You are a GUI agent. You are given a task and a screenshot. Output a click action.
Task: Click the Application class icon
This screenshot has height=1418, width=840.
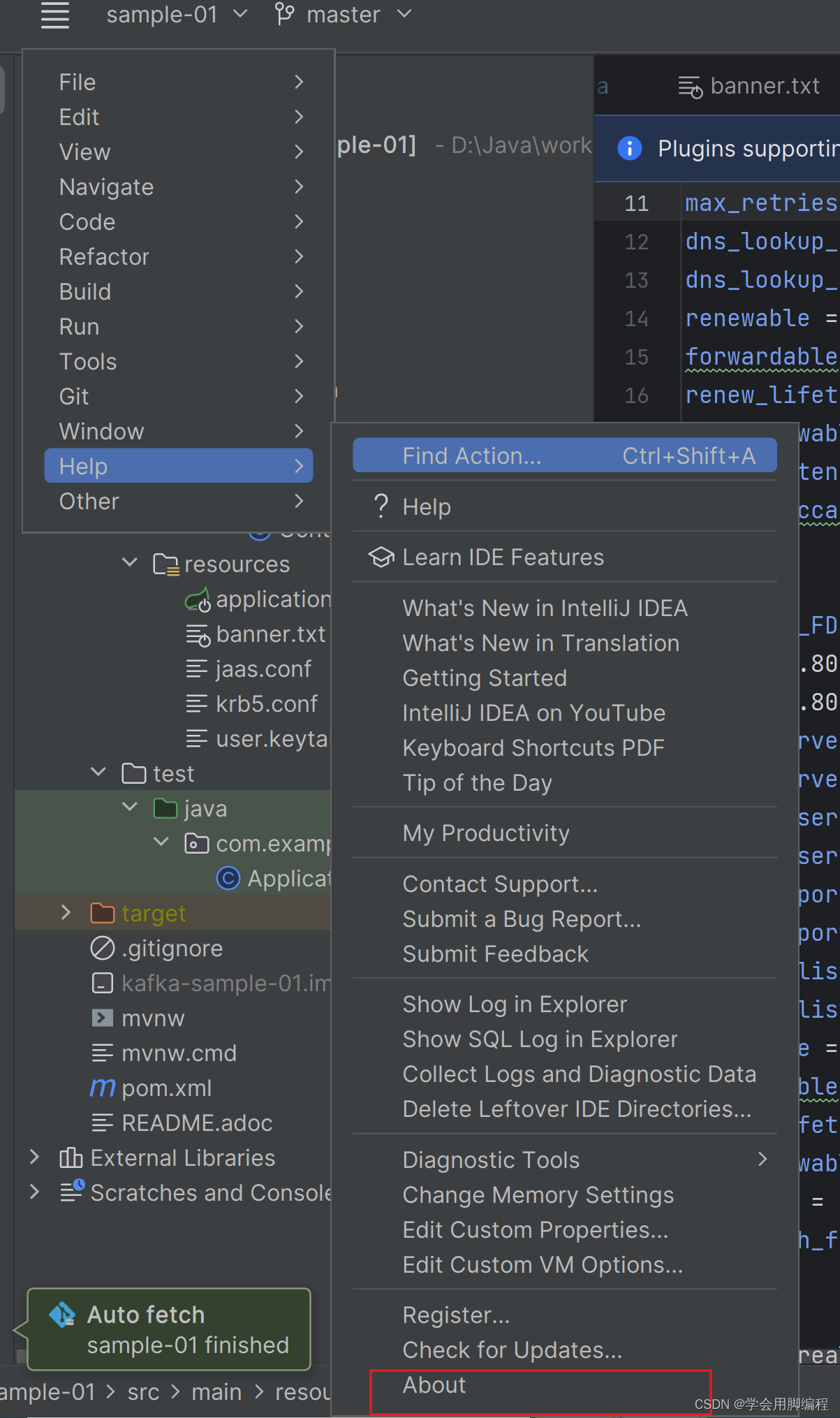(x=228, y=878)
